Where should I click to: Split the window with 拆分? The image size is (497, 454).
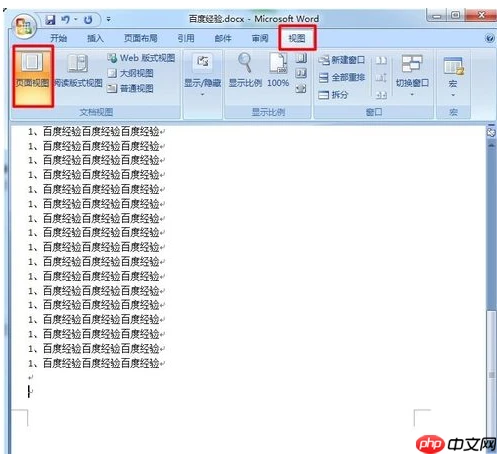(333, 95)
